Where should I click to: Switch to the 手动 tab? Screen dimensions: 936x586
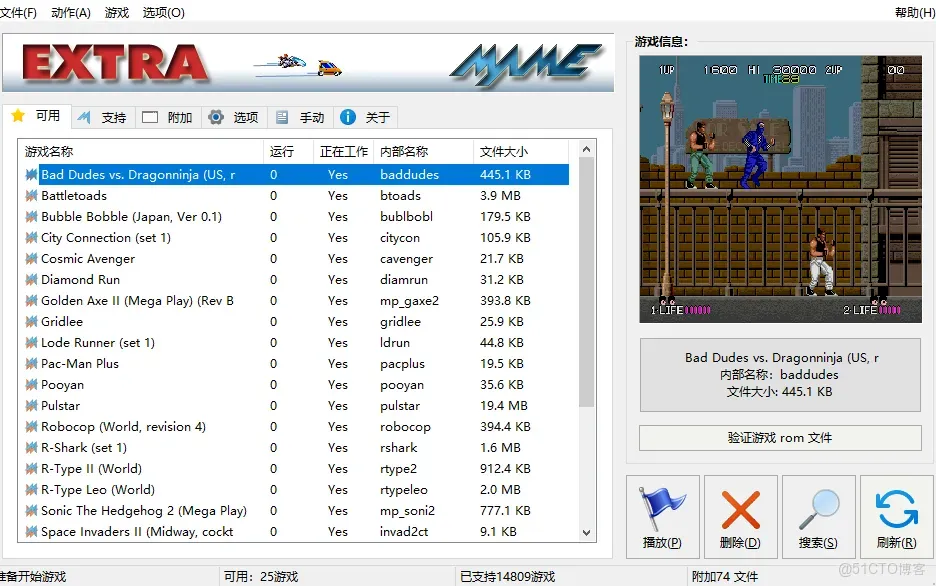pos(300,118)
